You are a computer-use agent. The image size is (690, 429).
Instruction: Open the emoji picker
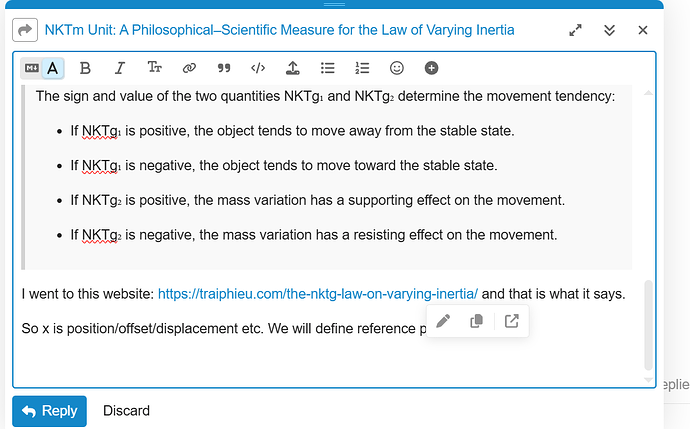click(x=397, y=68)
